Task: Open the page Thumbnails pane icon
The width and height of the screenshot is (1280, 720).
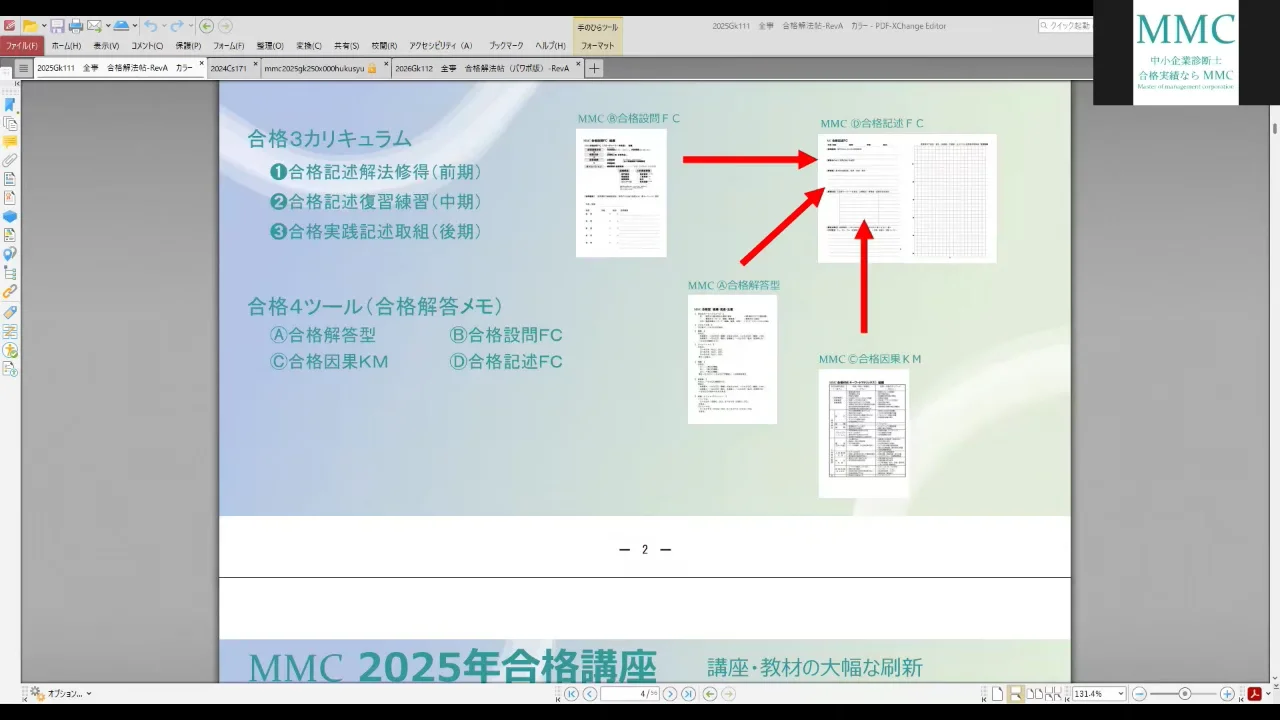Action: coord(10,123)
